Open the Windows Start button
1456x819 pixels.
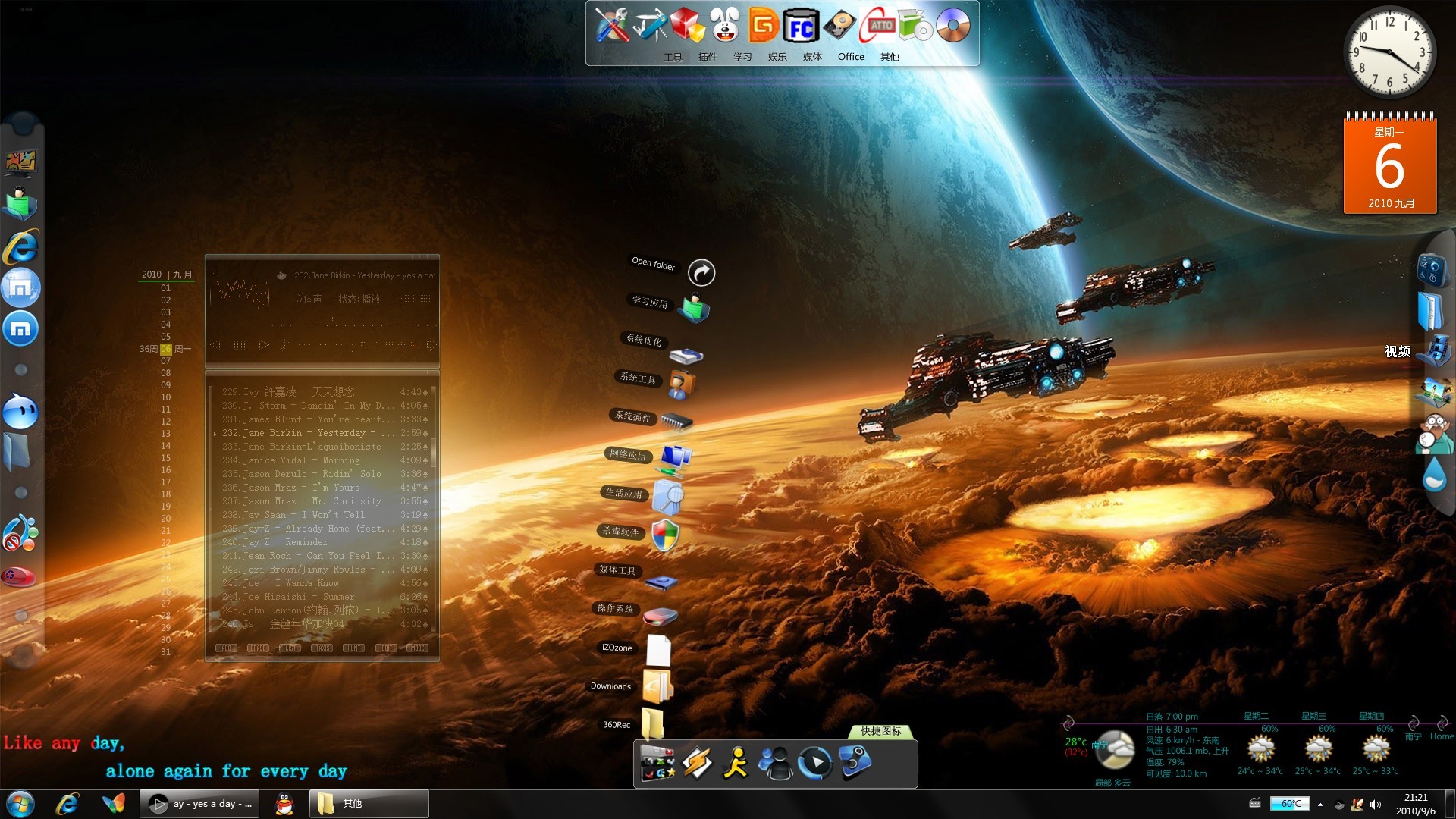pos(20,804)
